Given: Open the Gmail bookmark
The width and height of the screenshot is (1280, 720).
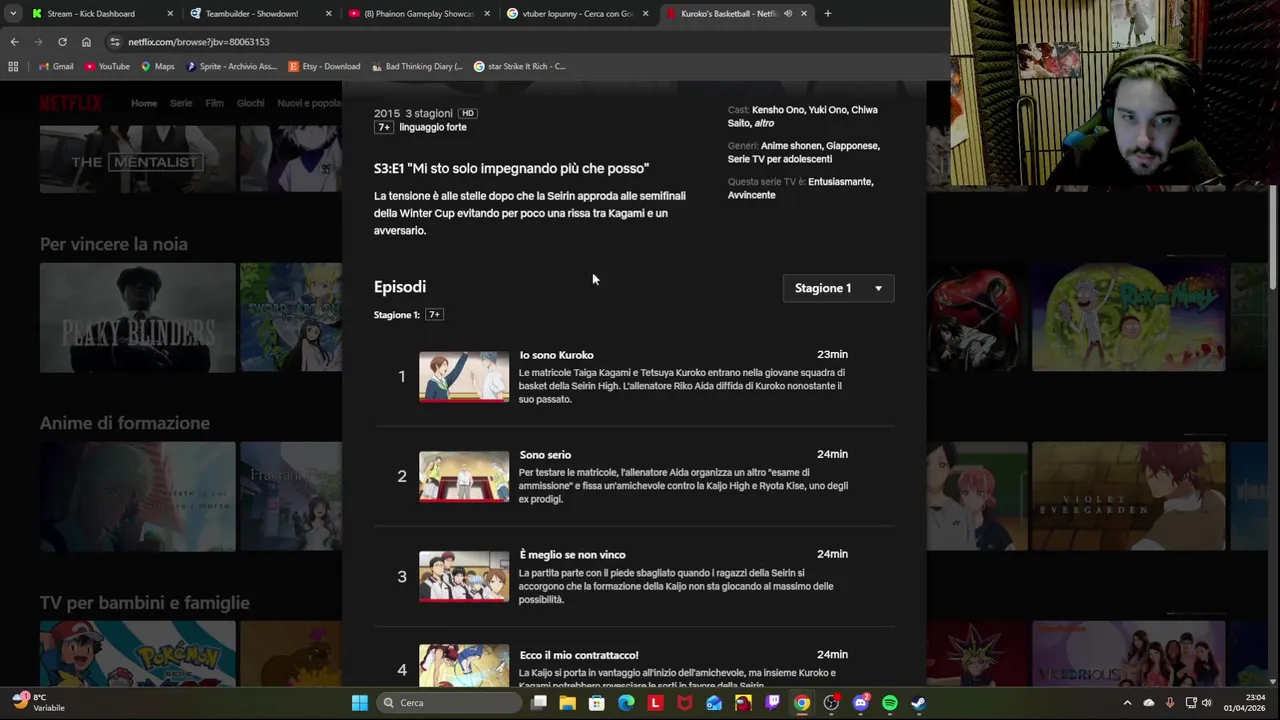Looking at the screenshot, I should (x=56, y=66).
